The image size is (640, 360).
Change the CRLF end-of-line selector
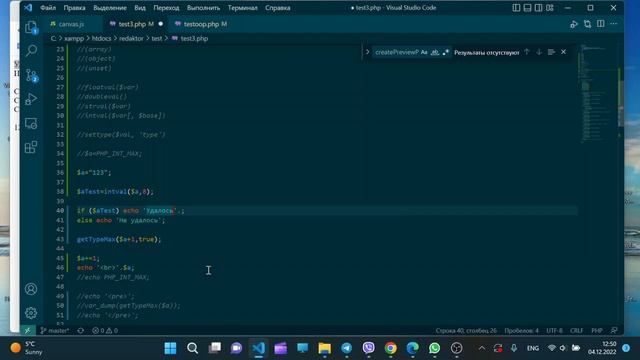pyautogui.click(x=577, y=331)
